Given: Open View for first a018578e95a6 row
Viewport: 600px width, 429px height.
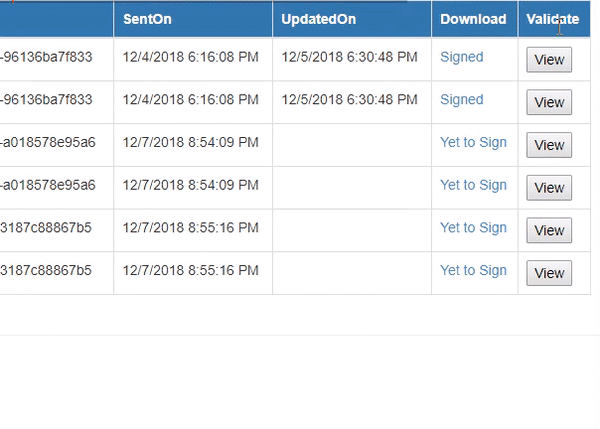Looking at the screenshot, I should (x=549, y=145).
